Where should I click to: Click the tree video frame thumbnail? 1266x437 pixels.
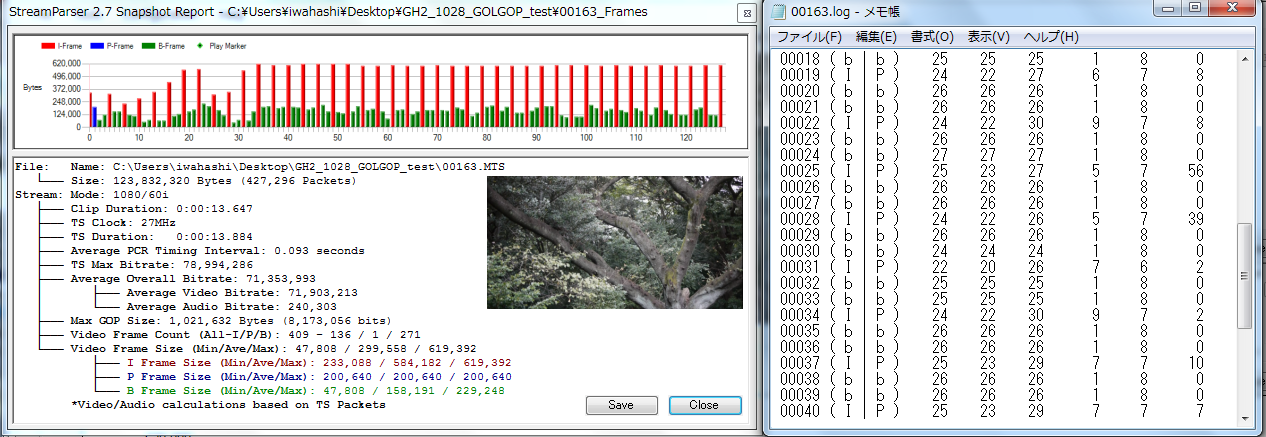614,243
